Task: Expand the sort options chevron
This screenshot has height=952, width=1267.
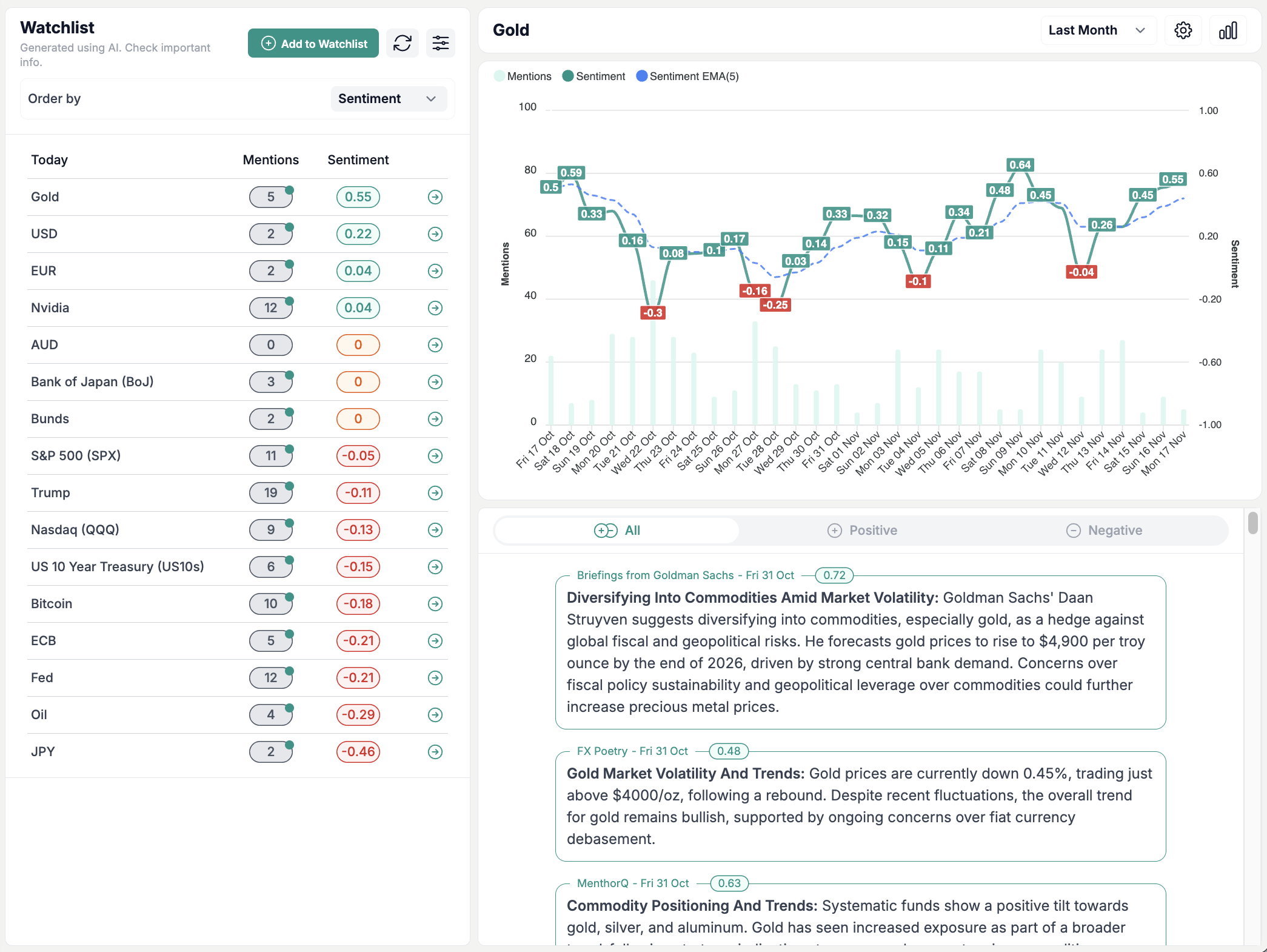Action: 431,98
